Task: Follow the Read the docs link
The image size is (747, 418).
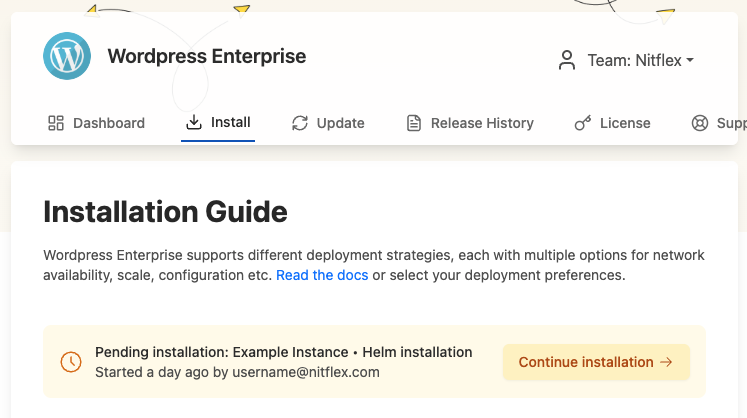Action: point(322,275)
